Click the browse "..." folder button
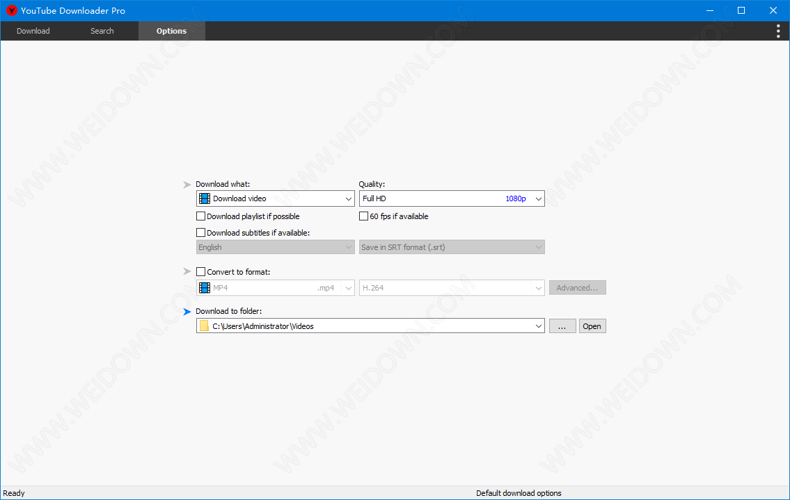The height and width of the screenshot is (500, 790). pyautogui.click(x=562, y=326)
